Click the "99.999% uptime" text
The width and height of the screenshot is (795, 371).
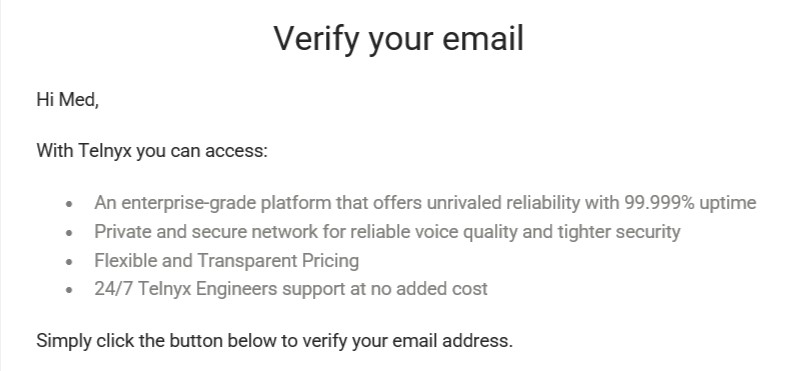[x=690, y=203]
